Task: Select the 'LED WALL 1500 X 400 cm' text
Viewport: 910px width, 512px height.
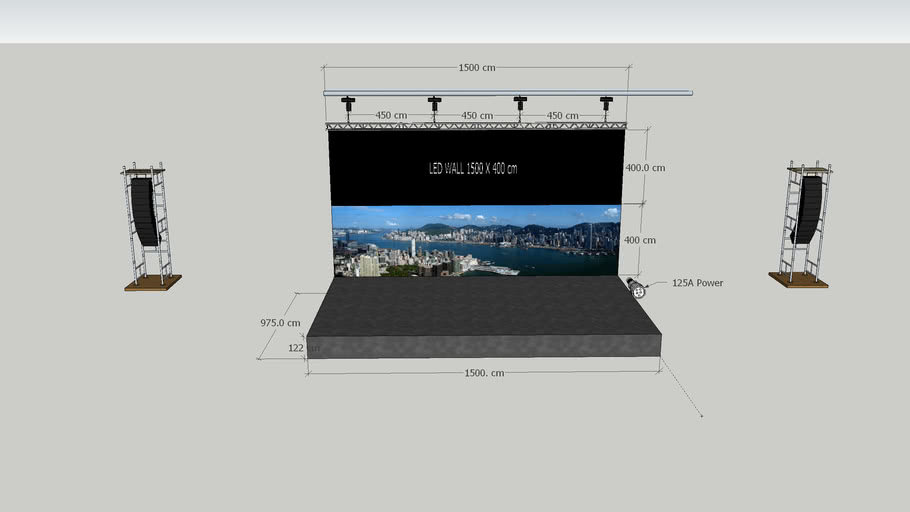Action: 473,168
